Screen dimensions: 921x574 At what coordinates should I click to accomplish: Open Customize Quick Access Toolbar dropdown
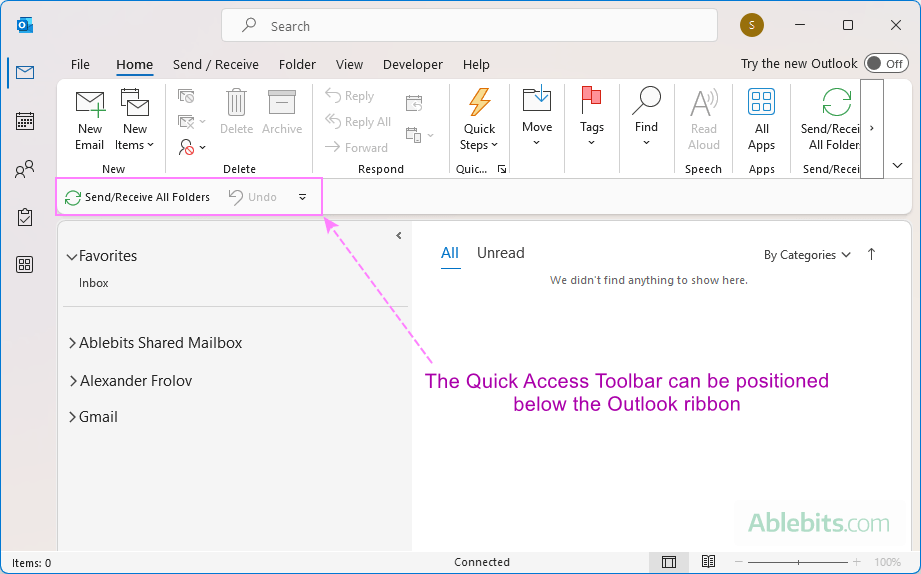click(302, 197)
